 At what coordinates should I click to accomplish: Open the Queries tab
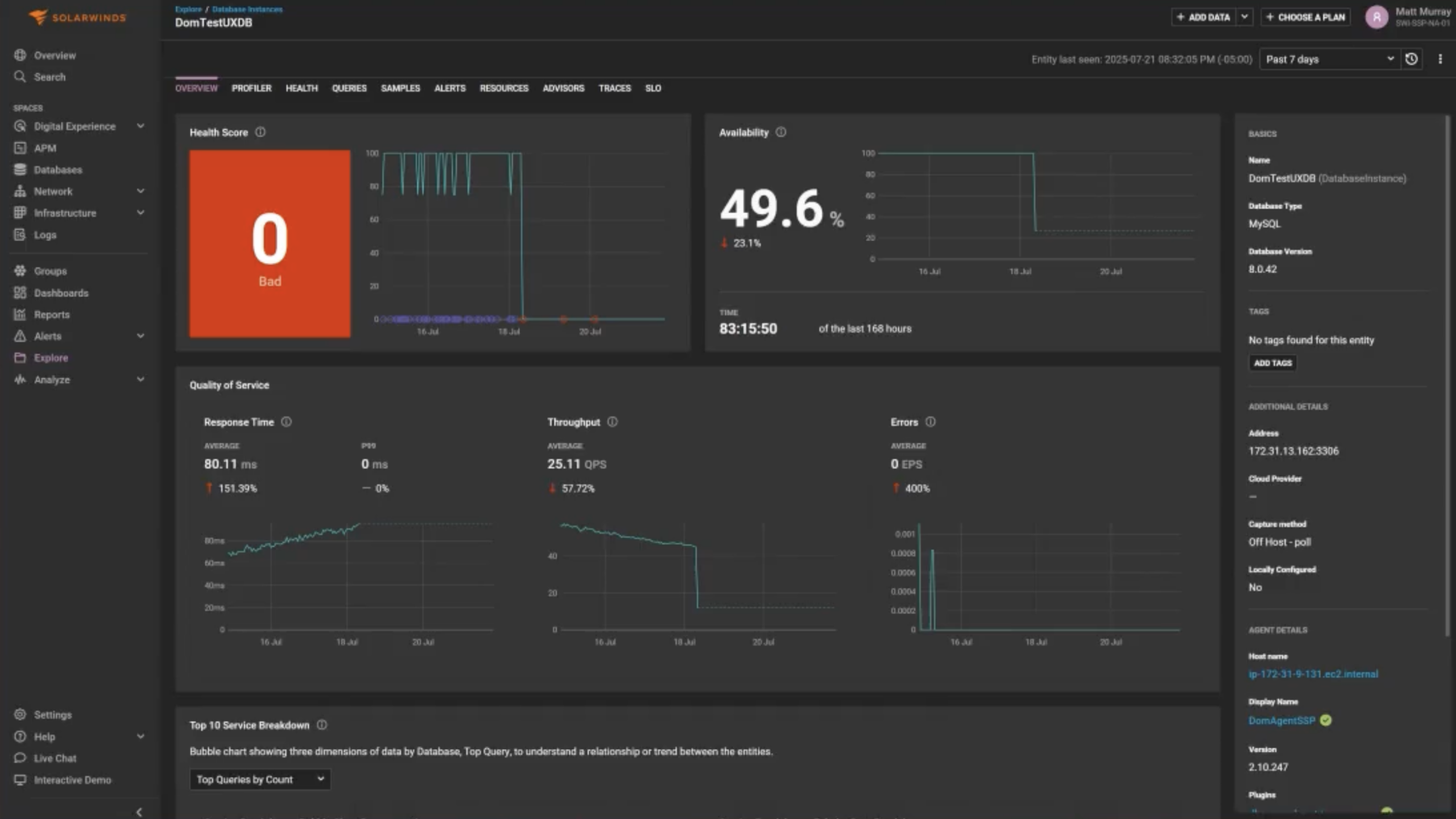click(x=349, y=88)
